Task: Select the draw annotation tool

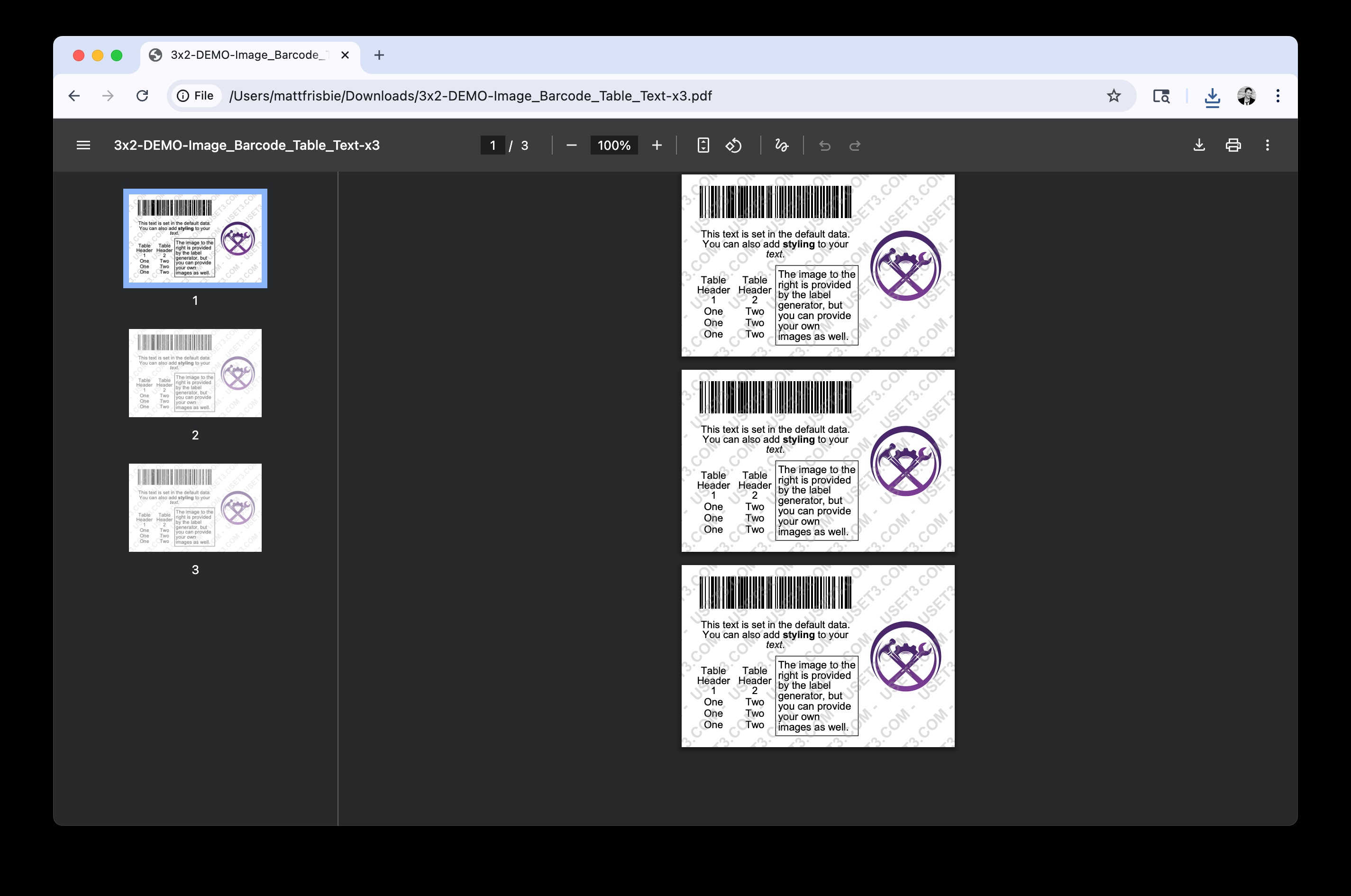Action: pyautogui.click(x=782, y=145)
